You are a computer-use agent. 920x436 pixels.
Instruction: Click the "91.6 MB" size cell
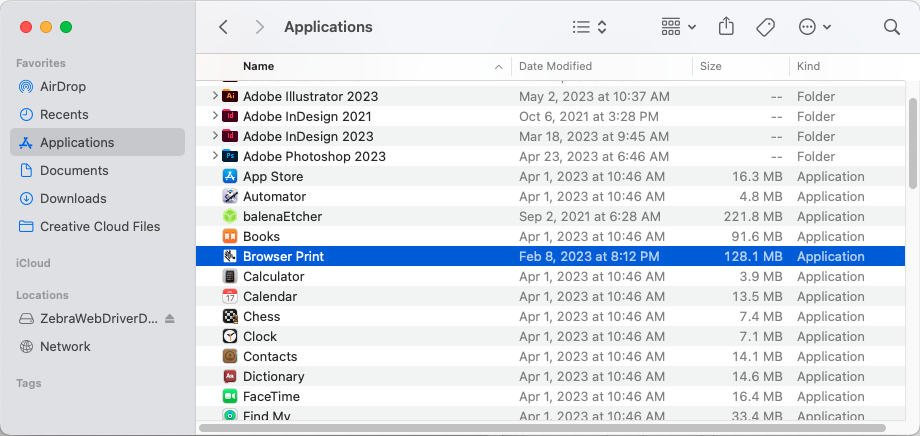(757, 236)
